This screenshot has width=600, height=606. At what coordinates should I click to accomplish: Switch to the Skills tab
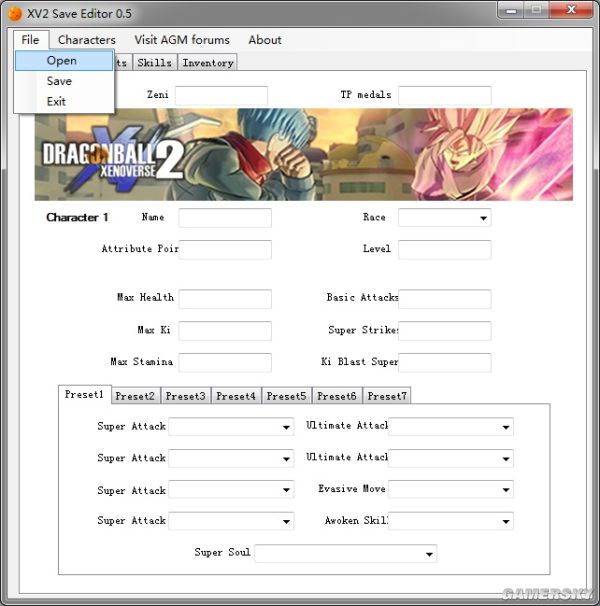[154, 63]
